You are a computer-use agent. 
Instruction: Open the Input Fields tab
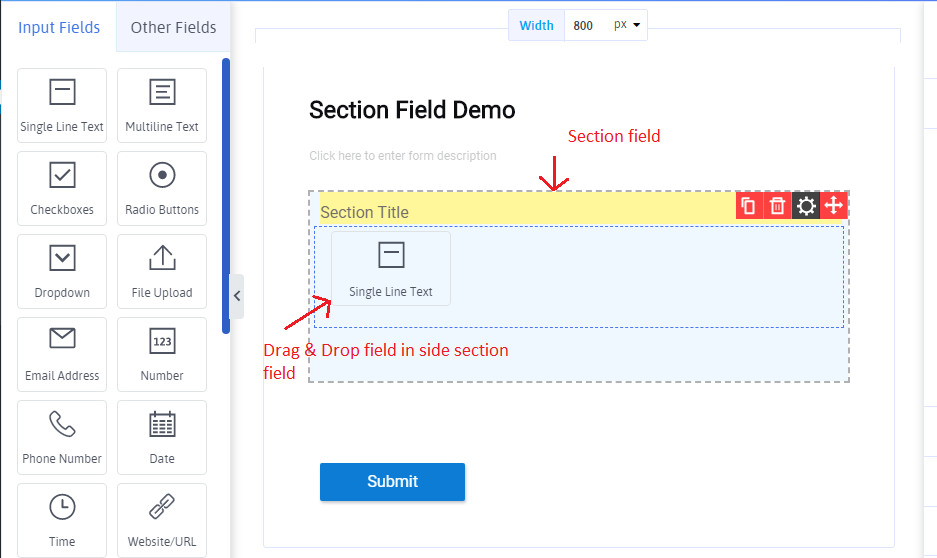[59, 27]
